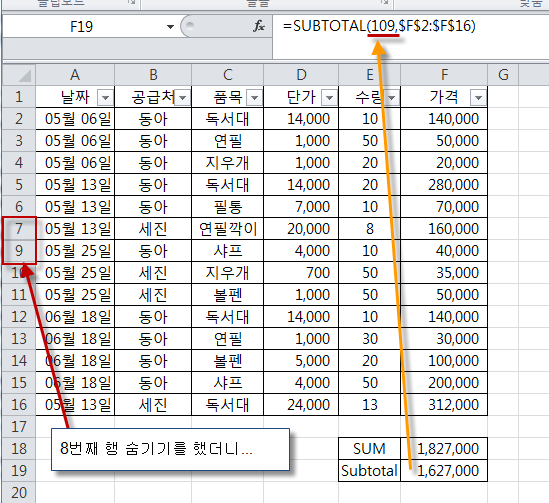Open the Name Box dropdown arrow
Screen dimensions: 549x503
[x=170, y=27]
